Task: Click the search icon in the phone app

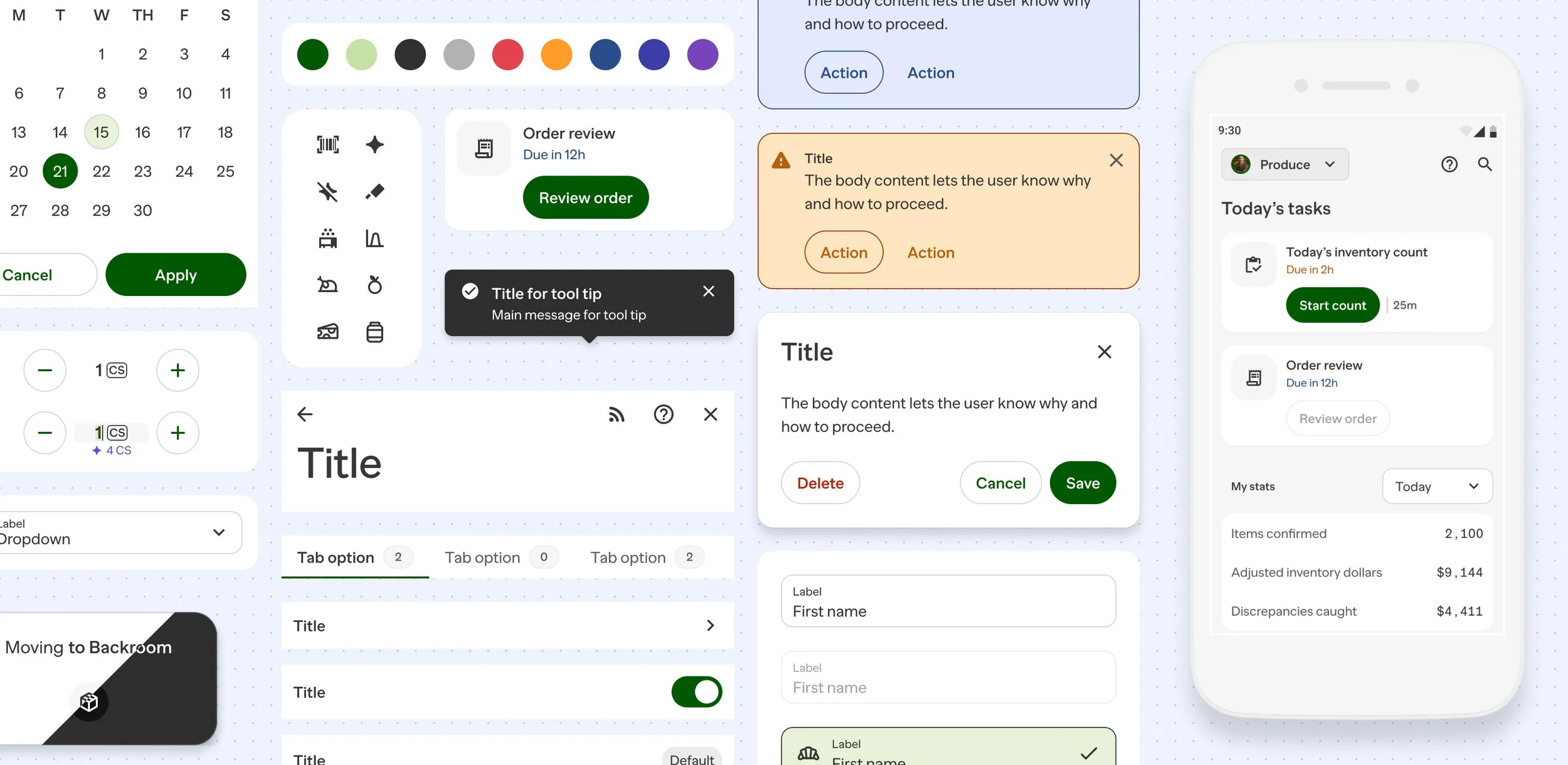Action: (1485, 164)
